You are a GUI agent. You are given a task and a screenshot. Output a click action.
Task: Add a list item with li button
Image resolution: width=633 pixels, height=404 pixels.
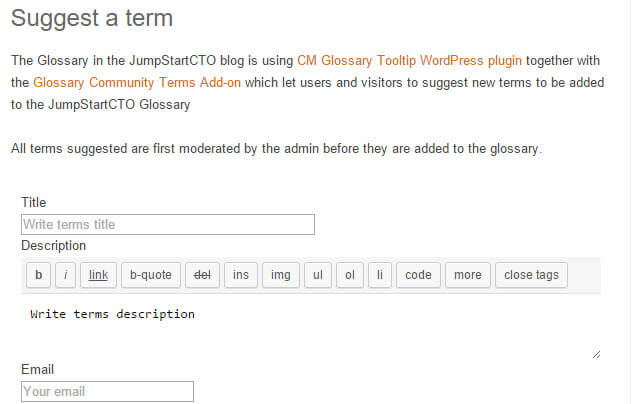[x=379, y=275]
